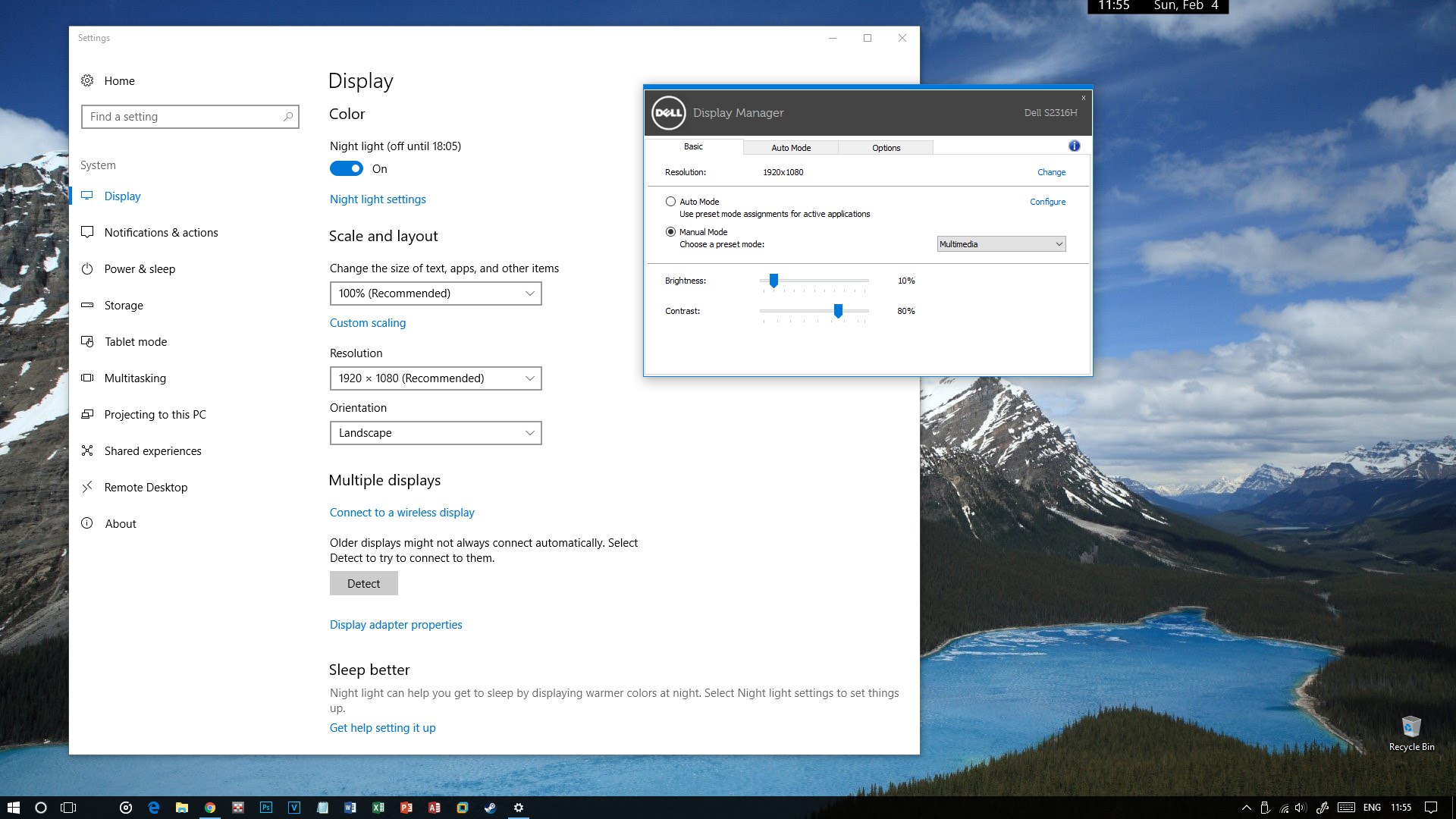Toggle Night light switch On/Off
Viewport: 1456px width, 819px height.
346,168
